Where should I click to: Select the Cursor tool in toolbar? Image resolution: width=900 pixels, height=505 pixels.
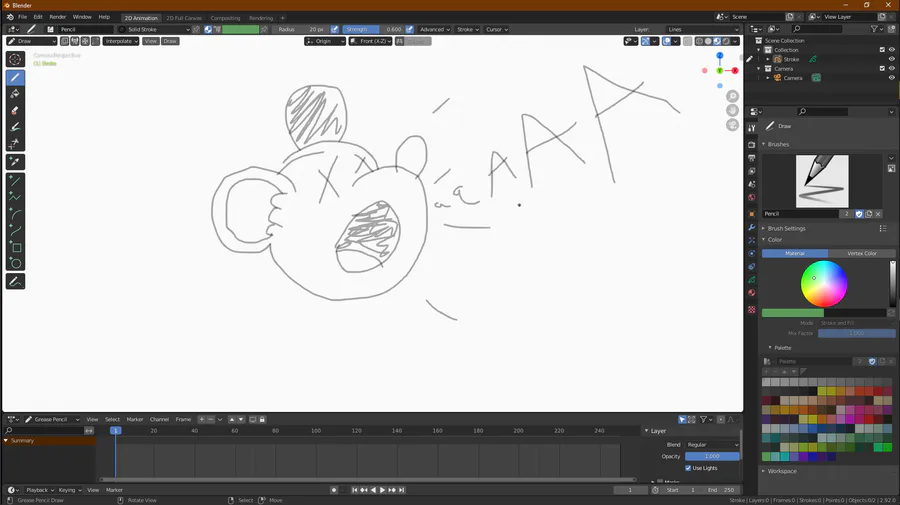pos(15,59)
